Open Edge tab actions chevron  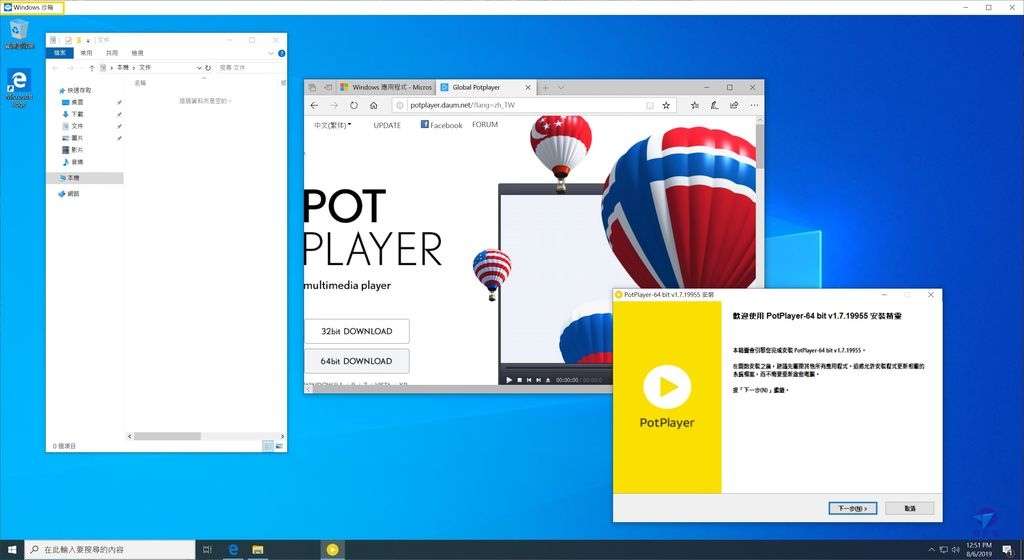(x=561, y=87)
